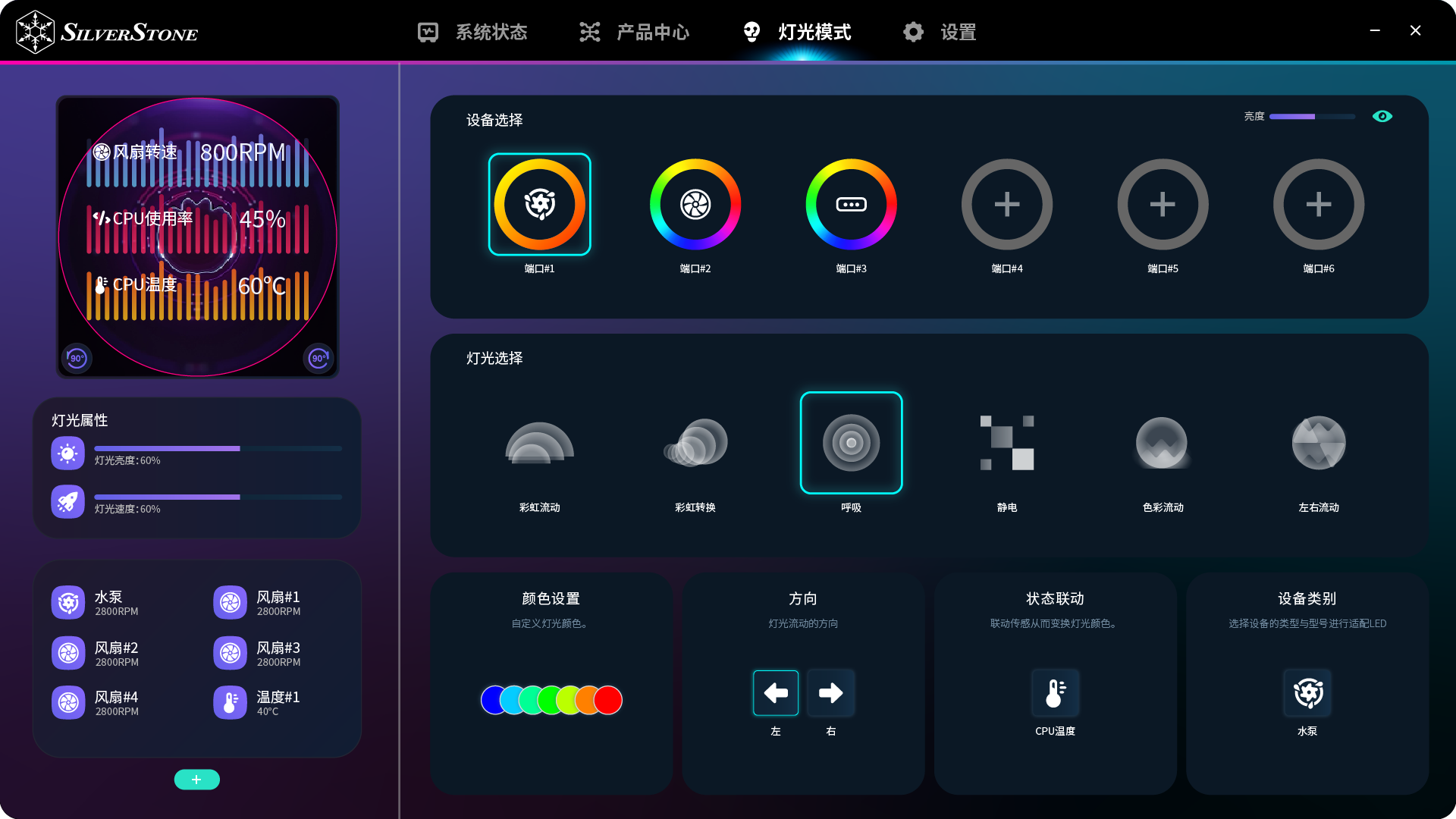
Task: Select the 端口#1 pump device icon
Action: 539,204
